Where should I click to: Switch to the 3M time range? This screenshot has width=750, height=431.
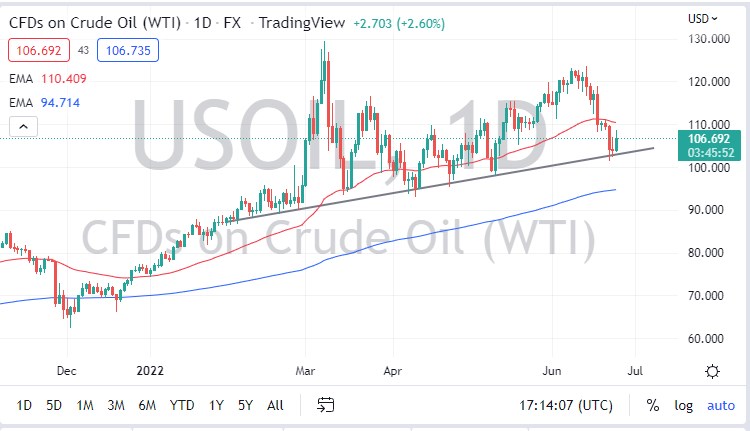[116, 405]
